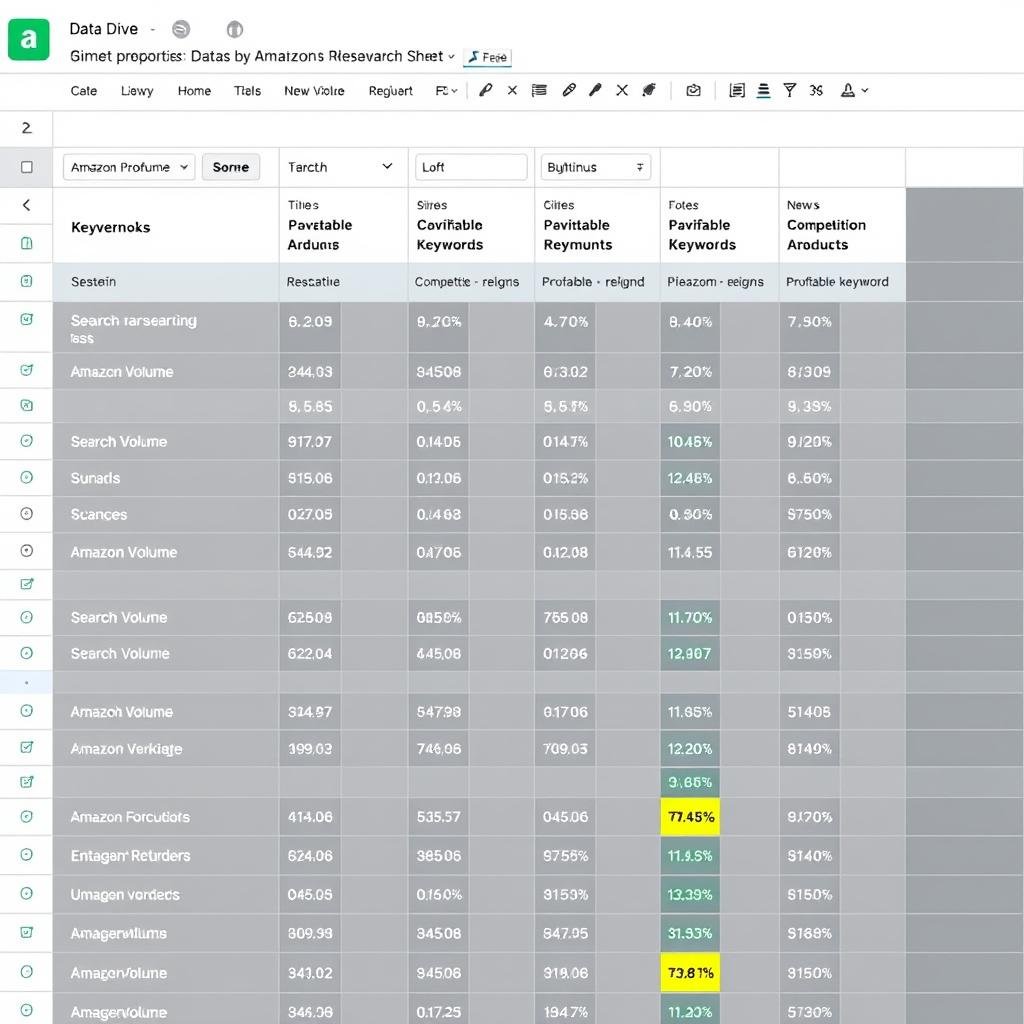Expand the Tarch dropdown selector

(x=342, y=167)
